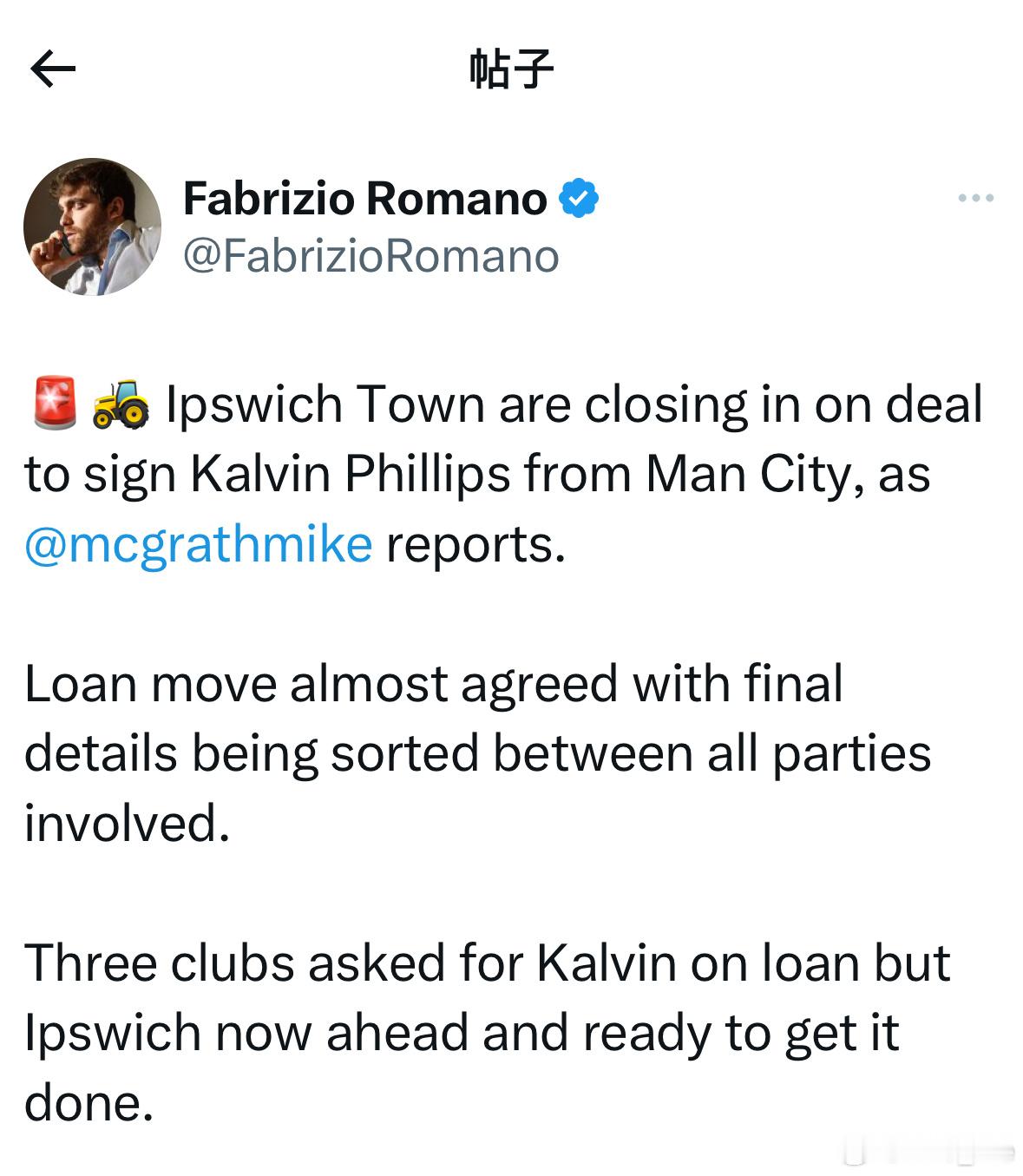
Task: Open the Fabrizio Romano display name
Action: coord(365,199)
